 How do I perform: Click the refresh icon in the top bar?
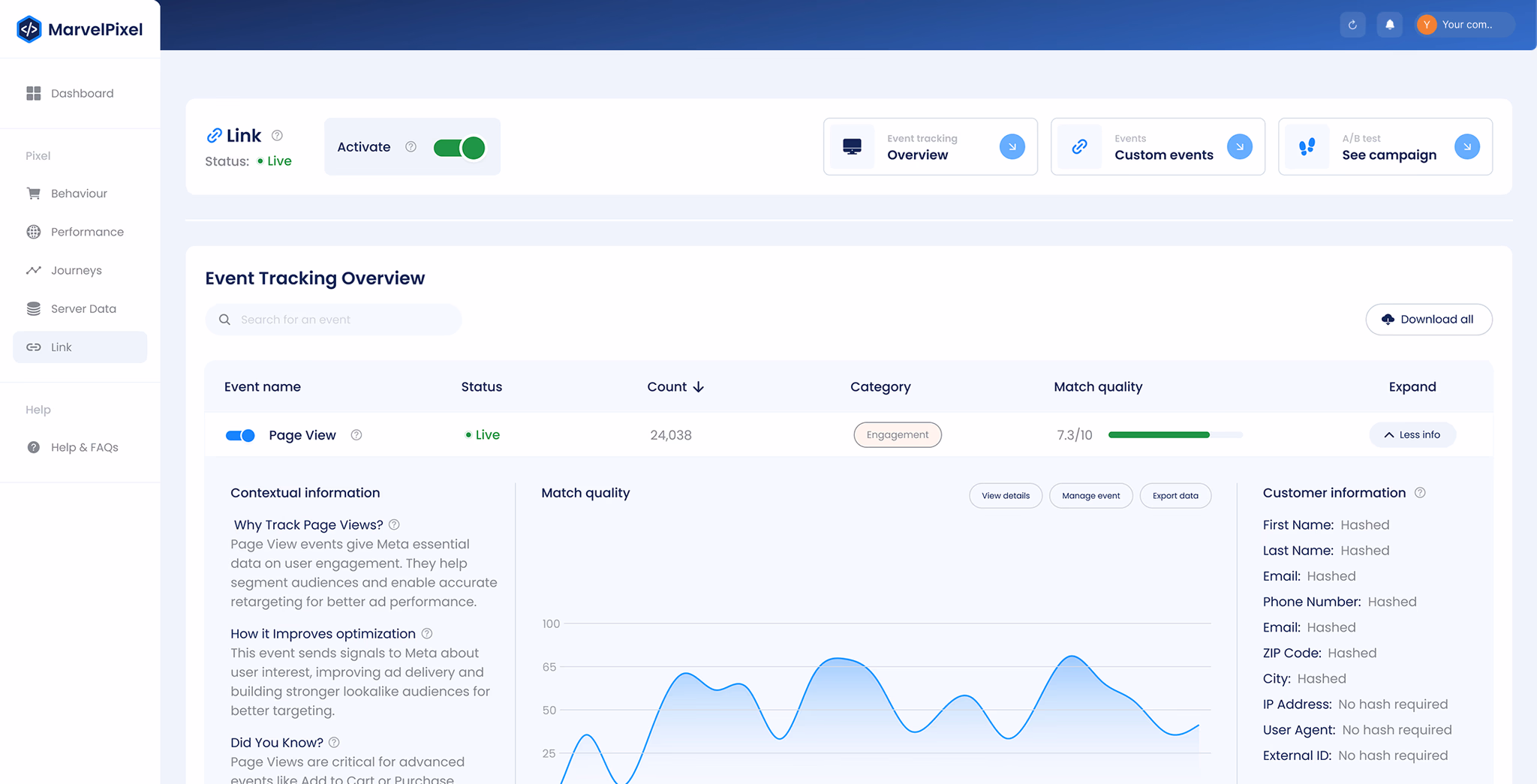pos(1352,24)
